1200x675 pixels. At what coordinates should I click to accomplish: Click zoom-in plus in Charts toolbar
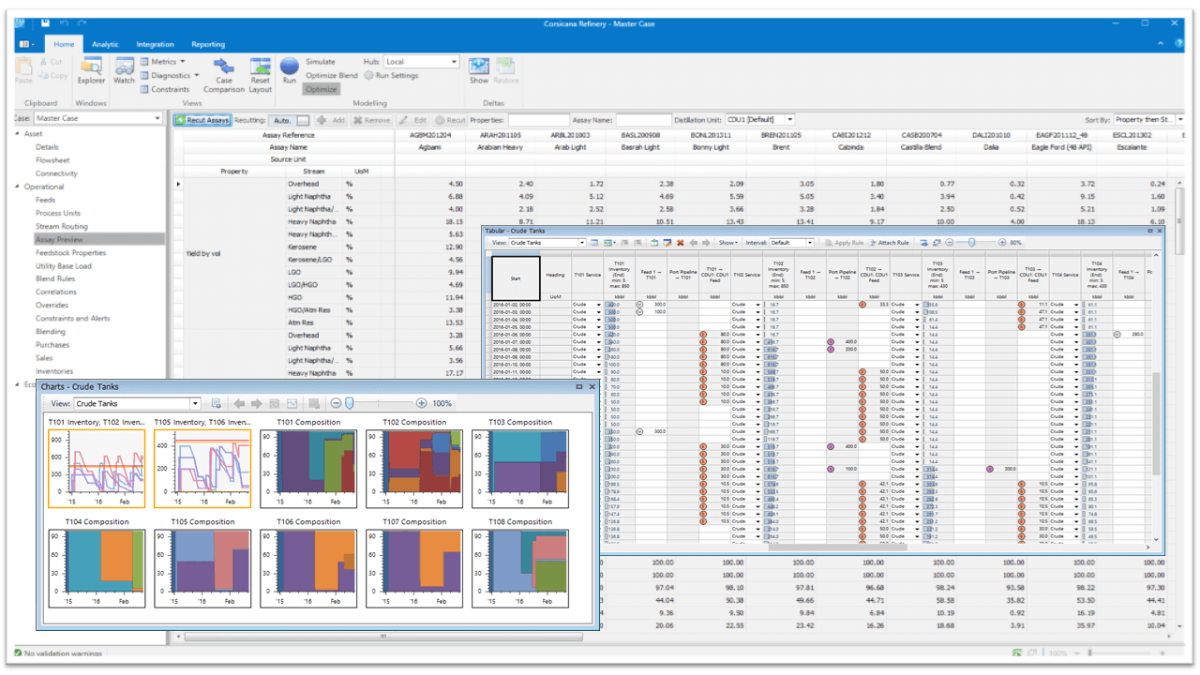(x=422, y=403)
